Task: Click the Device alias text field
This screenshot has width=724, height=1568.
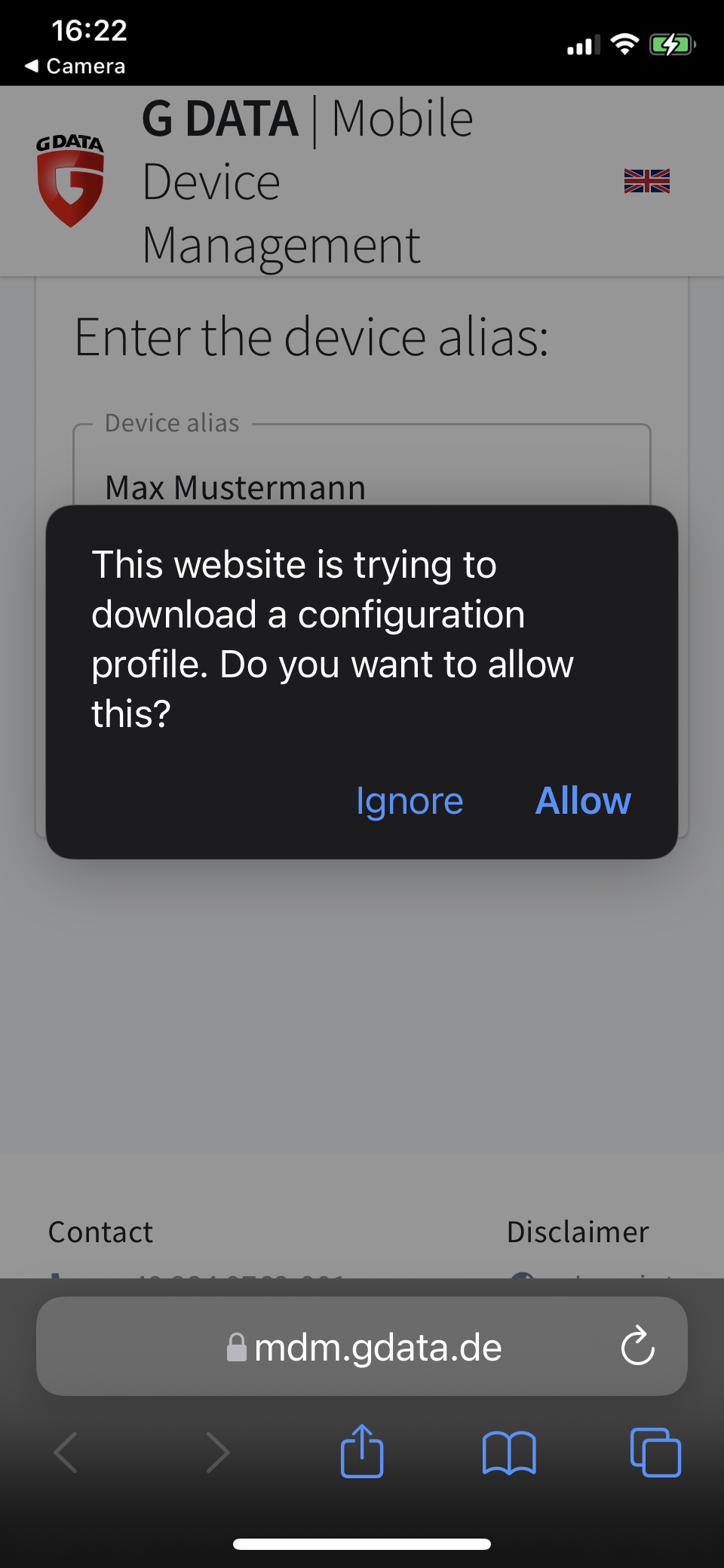Action: coord(362,466)
